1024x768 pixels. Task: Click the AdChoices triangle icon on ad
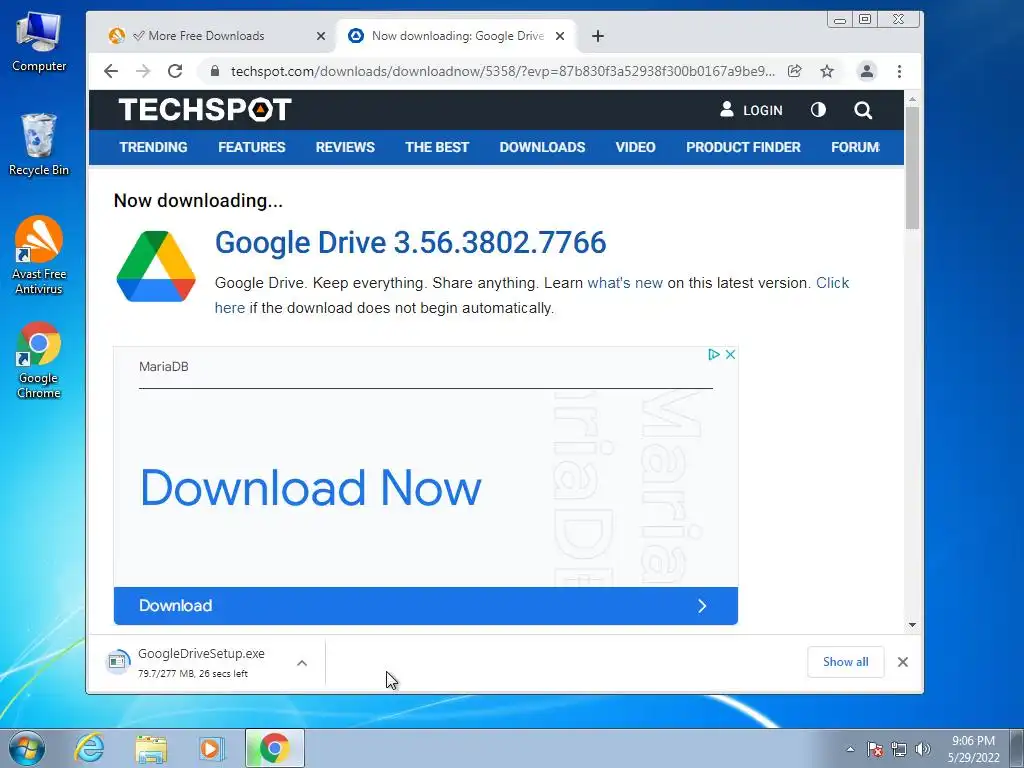coord(714,354)
